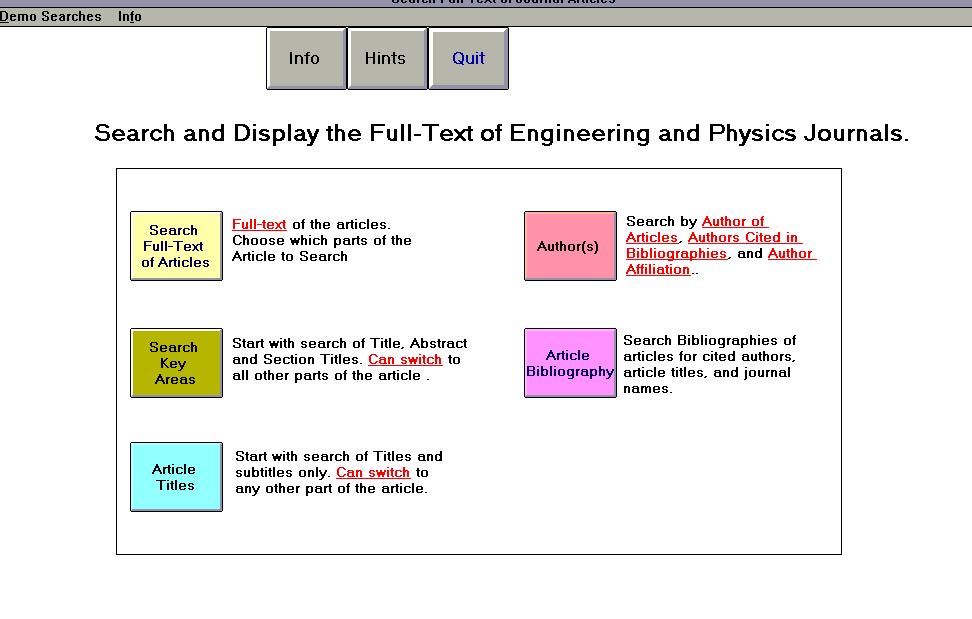Choose the olive Search Key Areas button
This screenshot has width=972, height=619.
click(176, 363)
